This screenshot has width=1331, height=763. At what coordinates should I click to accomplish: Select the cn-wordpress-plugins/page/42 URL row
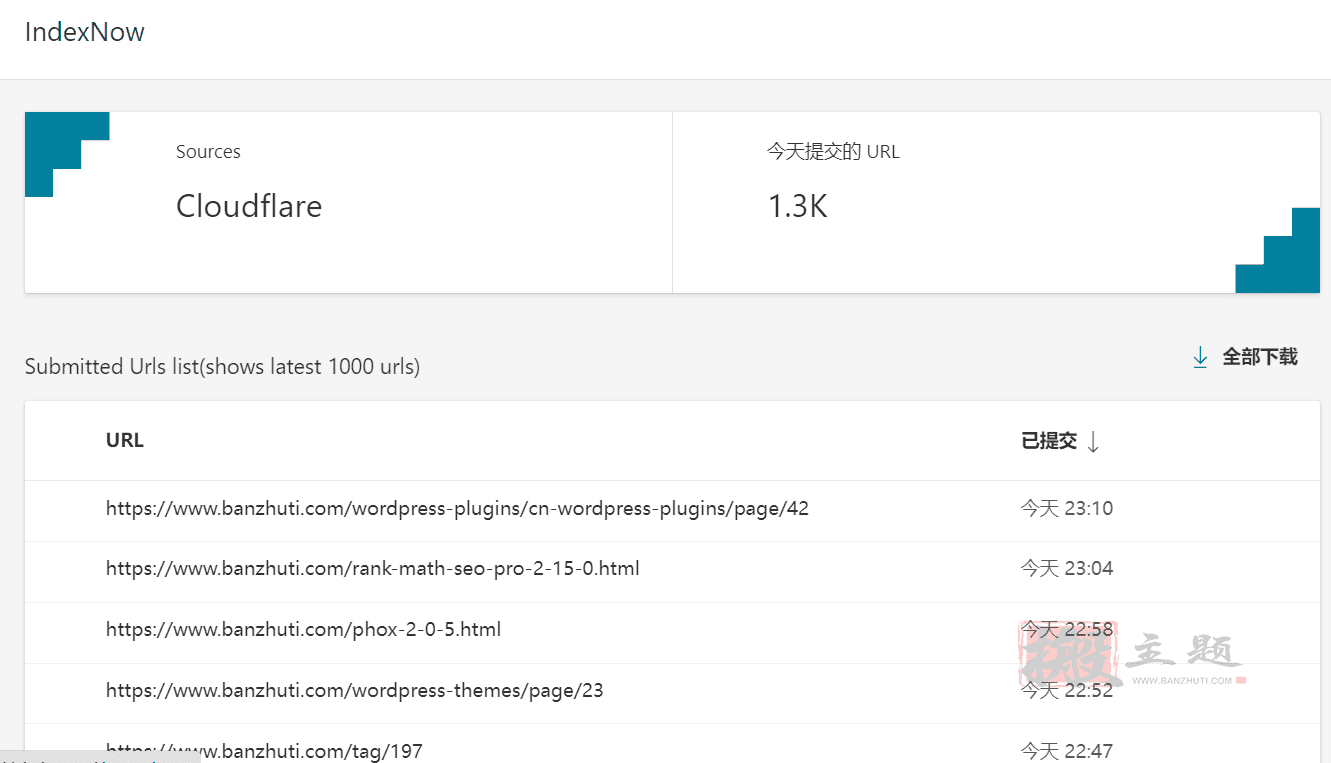(x=672, y=511)
